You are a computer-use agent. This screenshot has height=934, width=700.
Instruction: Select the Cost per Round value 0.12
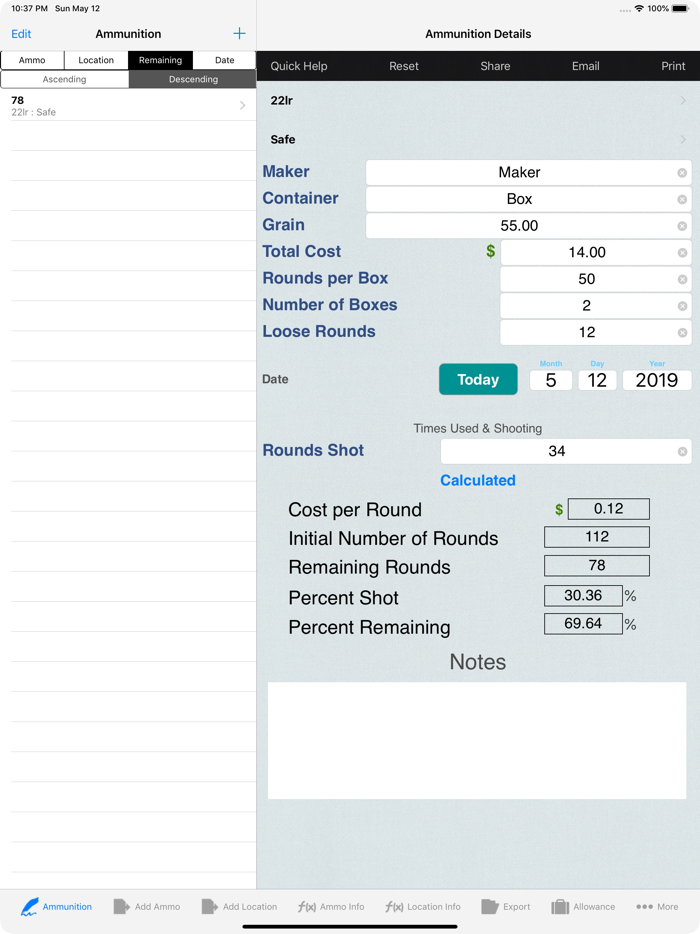coord(609,509)
